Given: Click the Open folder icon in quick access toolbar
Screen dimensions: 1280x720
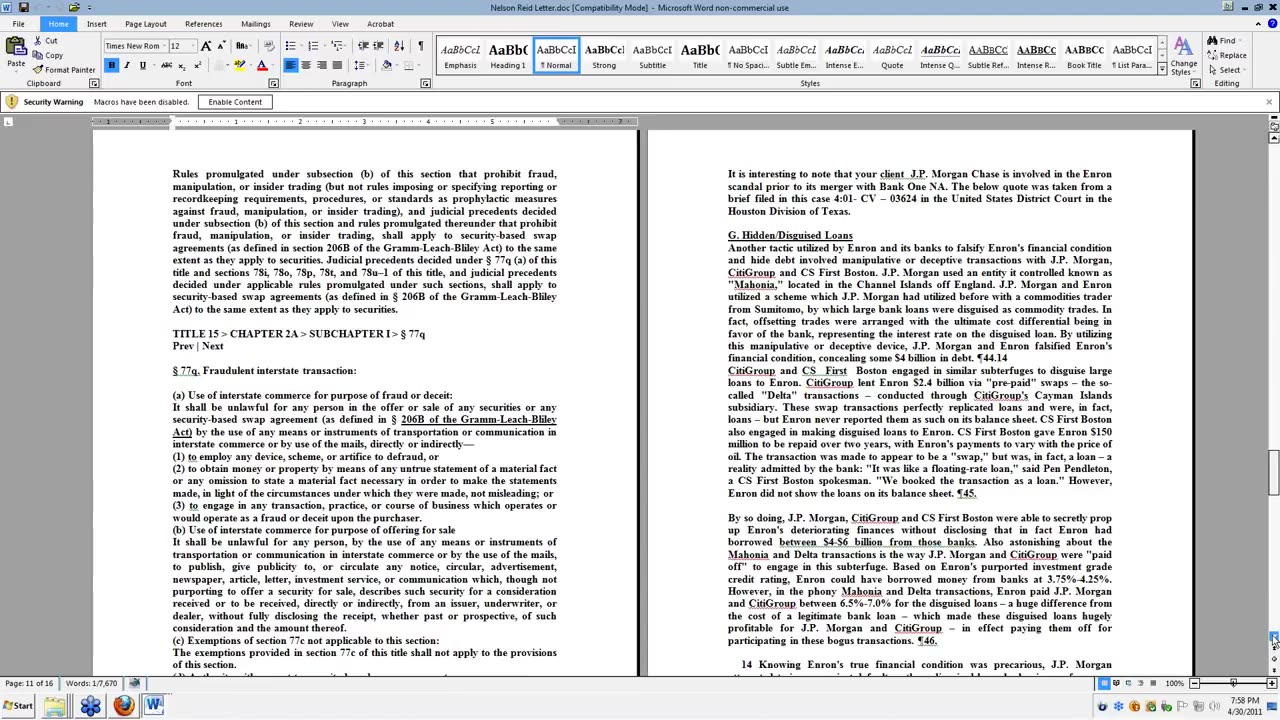Looking at the screenshot, I should coord(74,7).
